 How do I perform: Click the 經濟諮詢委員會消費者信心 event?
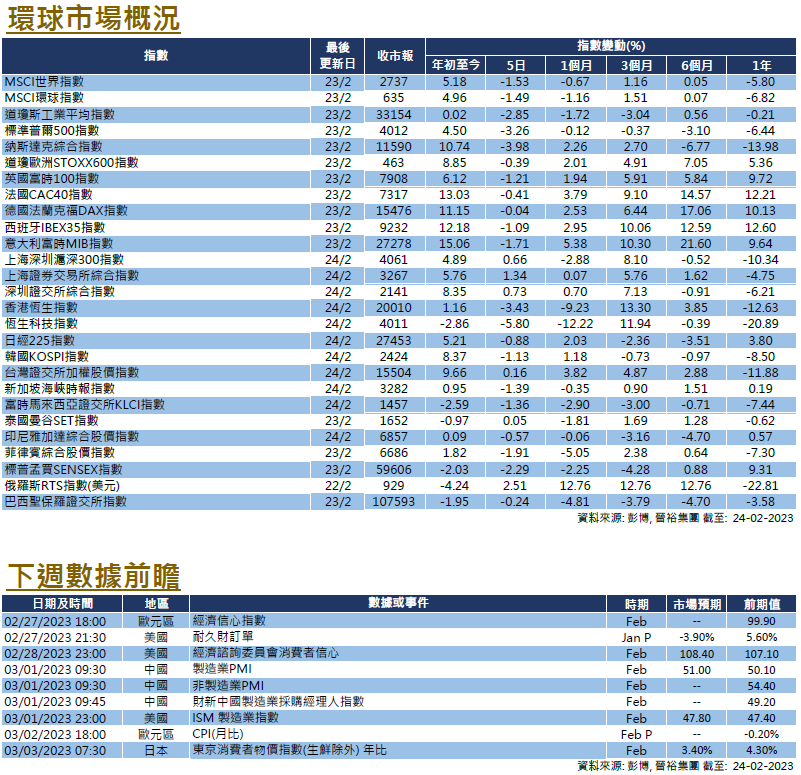coord(265,653)
